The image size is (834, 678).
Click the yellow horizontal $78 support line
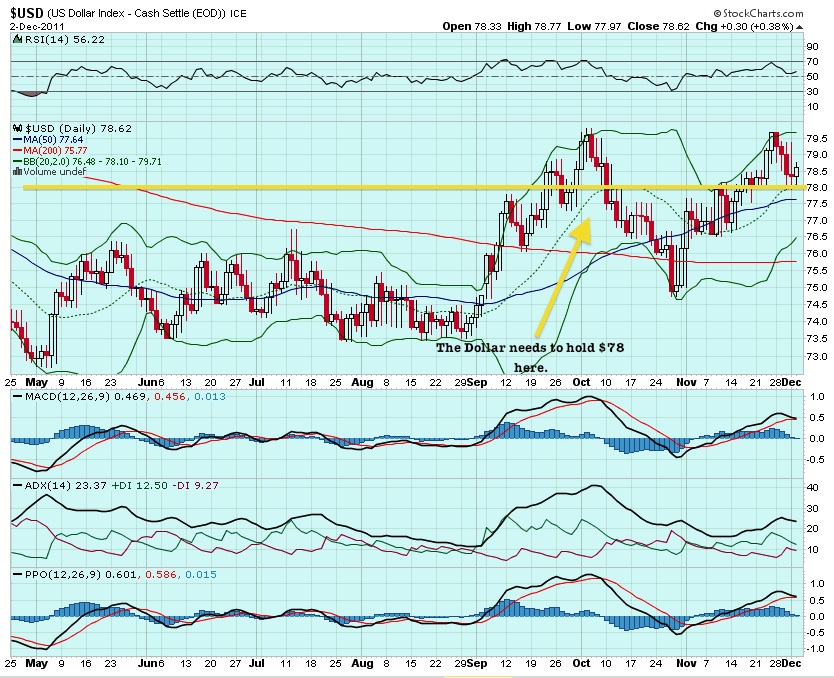(300, 187)
